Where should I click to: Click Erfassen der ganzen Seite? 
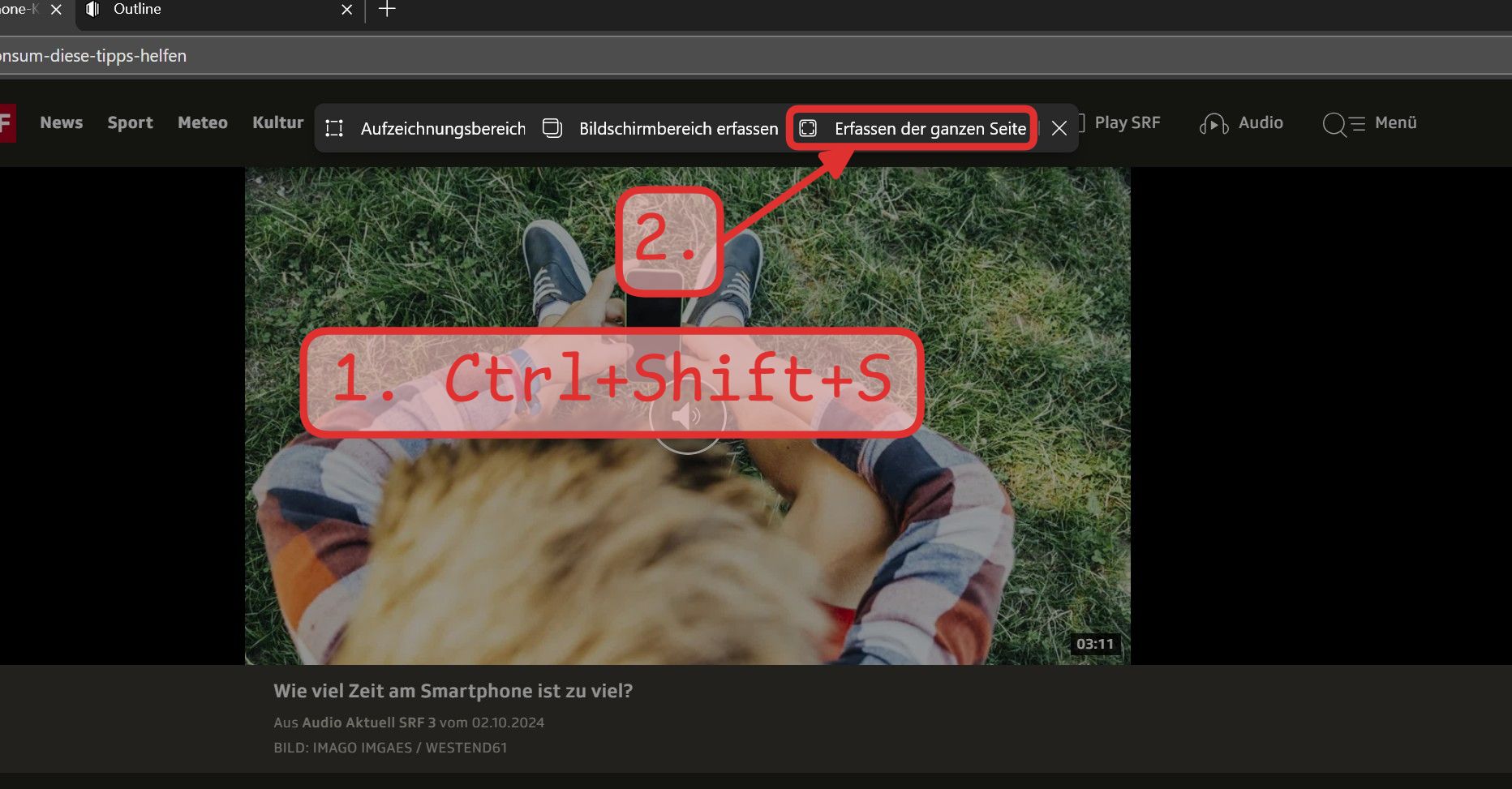913,128
